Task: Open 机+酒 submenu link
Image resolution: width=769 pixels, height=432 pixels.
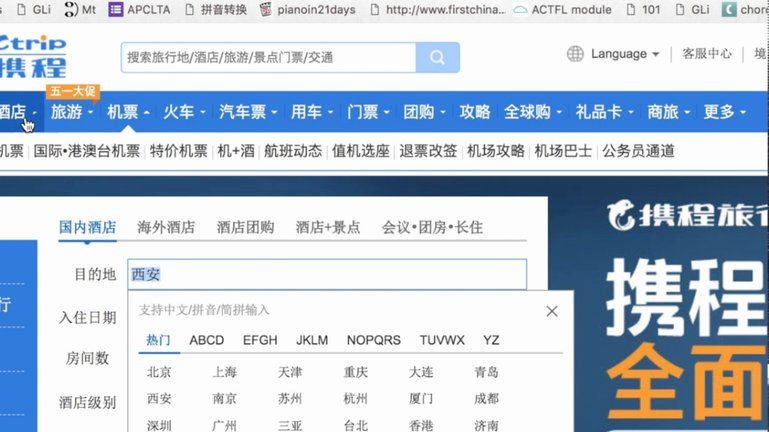Action: 236,151
